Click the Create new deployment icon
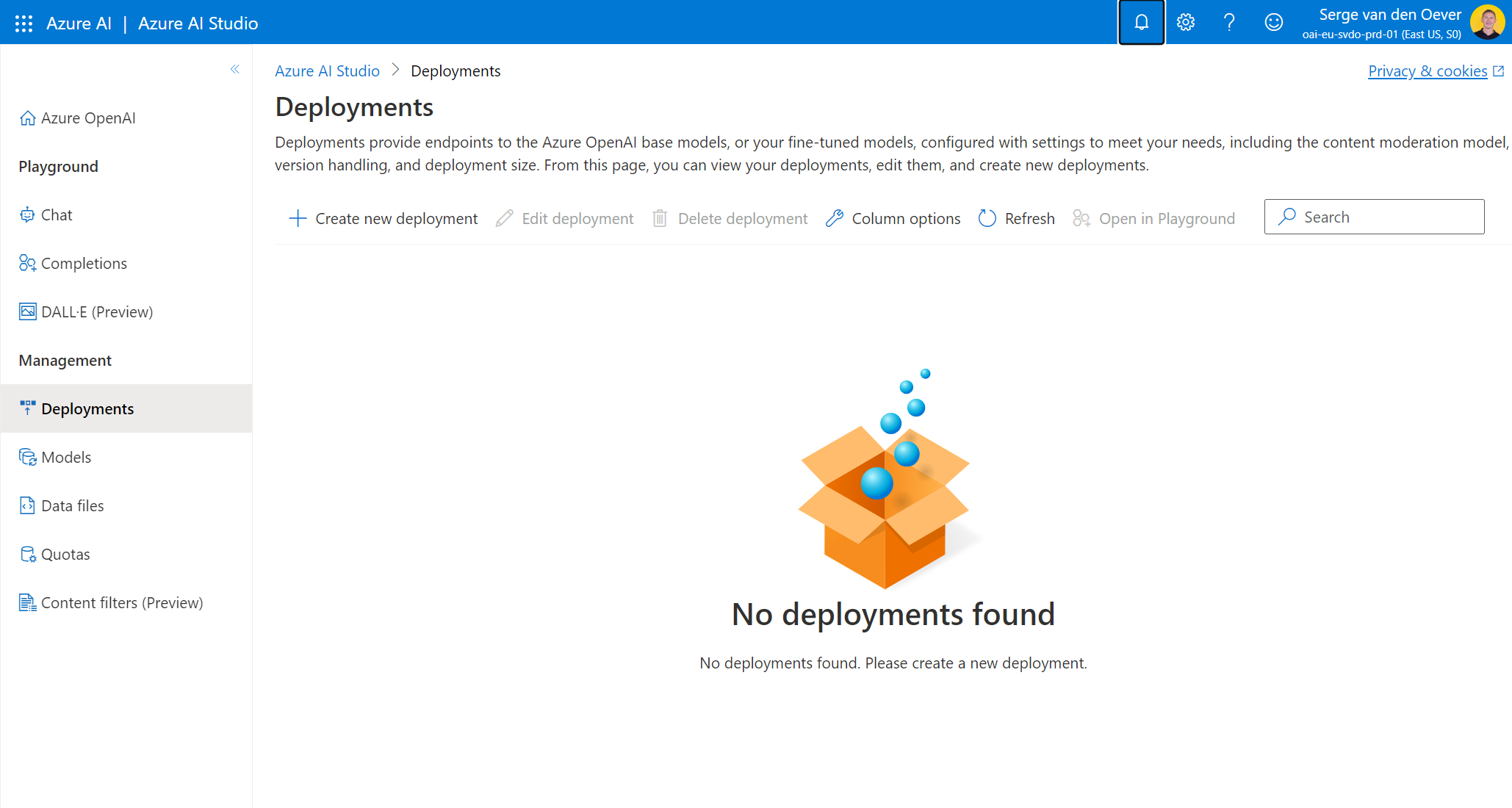1512x808 pixels. [295, 218]
